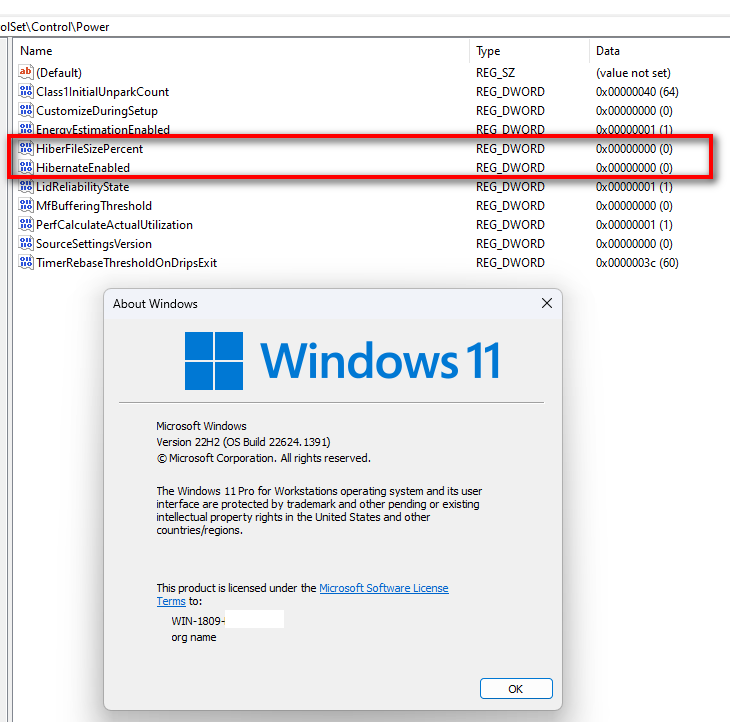
Task: Click the Version 22H2 OS Build text
Action: point(243,442)
